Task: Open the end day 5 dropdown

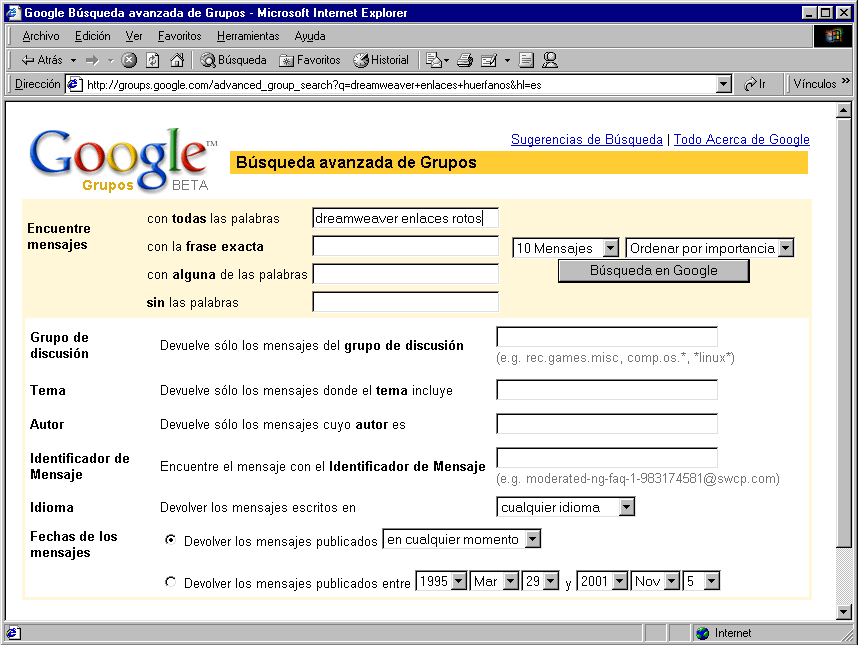Action: point(712,581)
